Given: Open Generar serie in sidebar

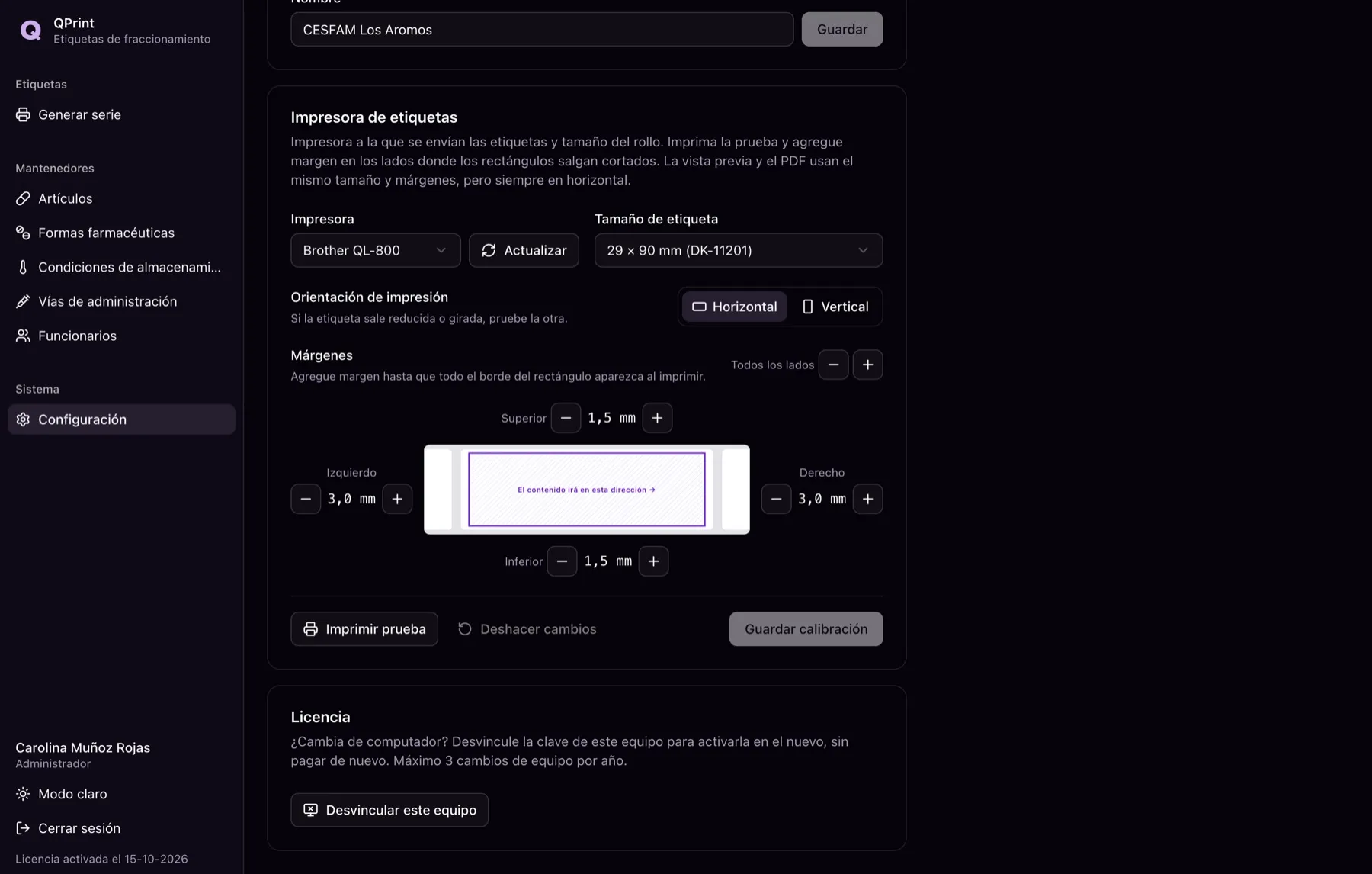Looking at the screenshot, I should pos(121,114).
